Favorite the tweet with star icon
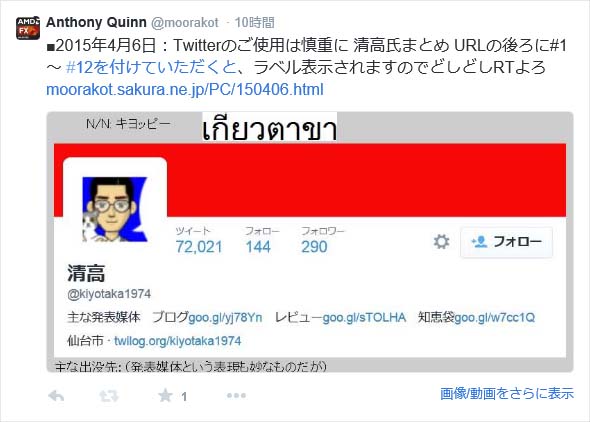 click(x=165, y=396)
